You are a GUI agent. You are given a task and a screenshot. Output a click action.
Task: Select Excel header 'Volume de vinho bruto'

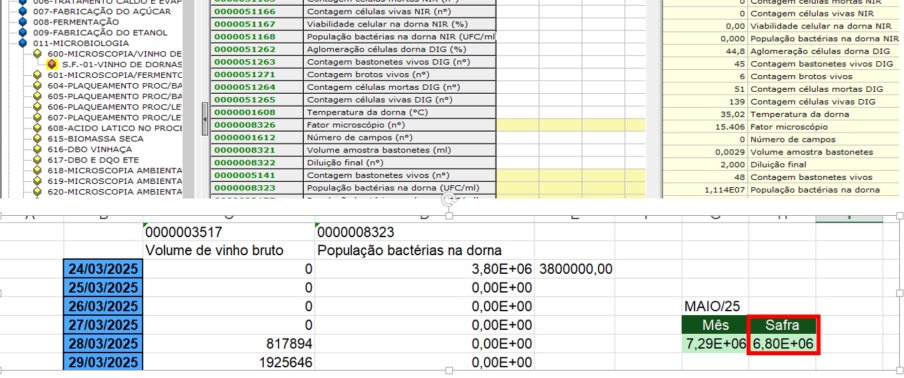tap(229, 251)
